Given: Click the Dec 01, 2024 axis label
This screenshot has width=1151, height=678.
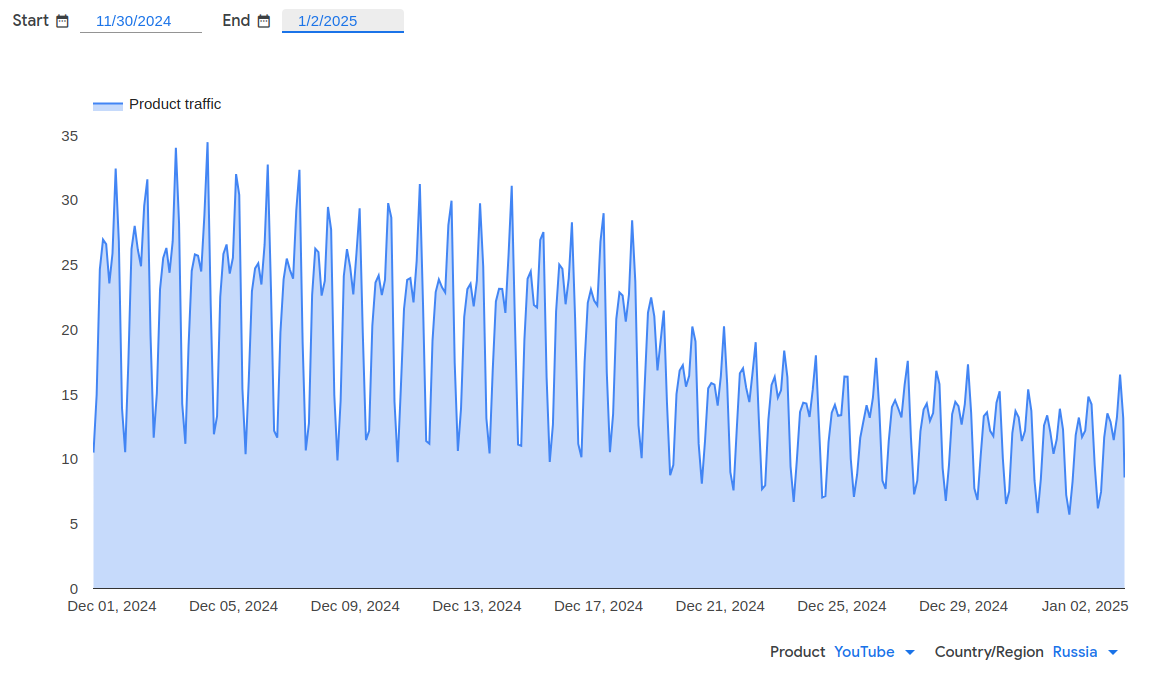Looking at the screenshot, I should (x=112, y=606).
